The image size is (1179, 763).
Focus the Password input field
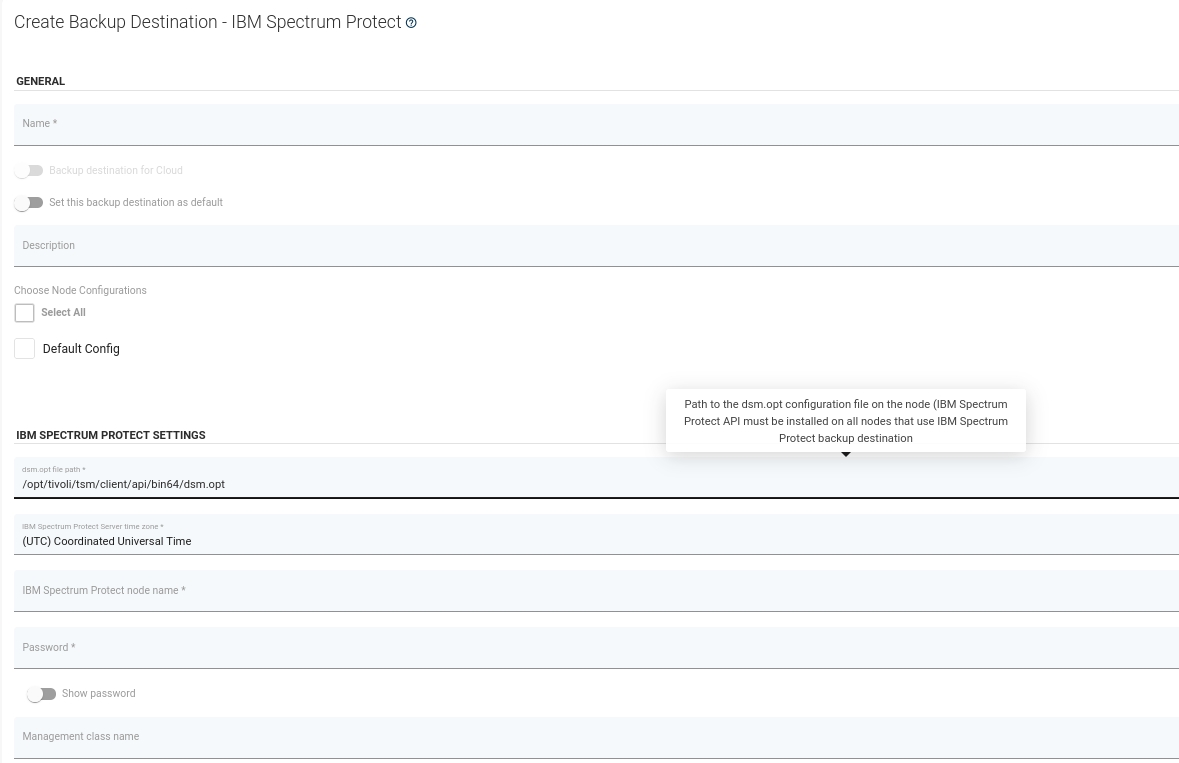pyautogui.click(x=596, y=648)
